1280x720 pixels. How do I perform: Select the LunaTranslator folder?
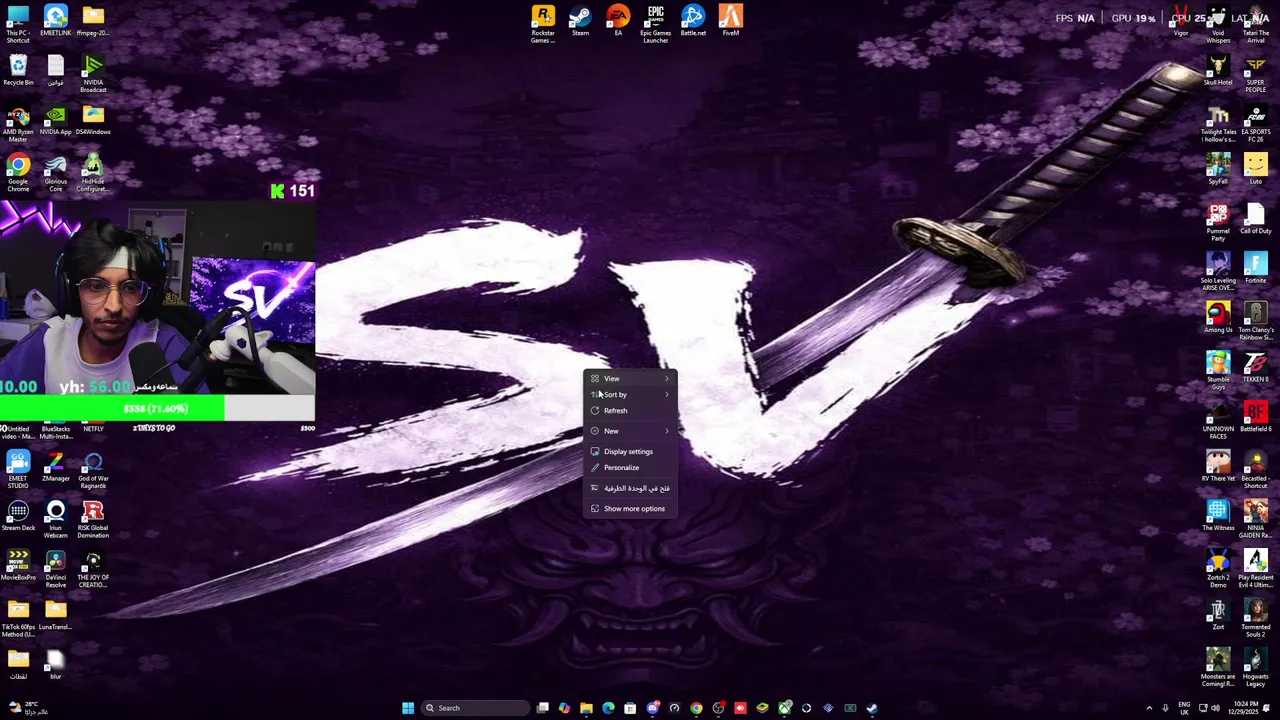56,615
